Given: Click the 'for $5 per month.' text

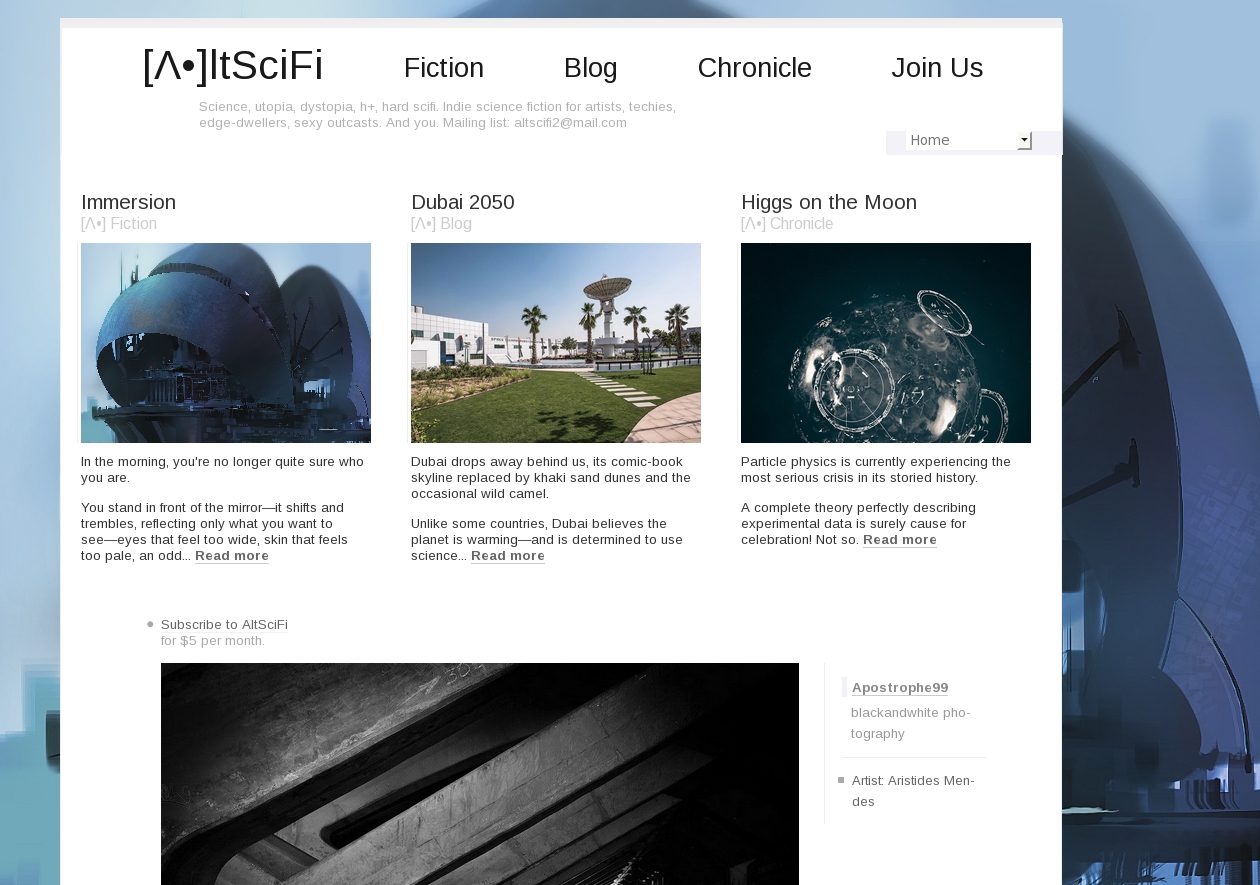Looking at the screenshot, I should pos(213,641).
